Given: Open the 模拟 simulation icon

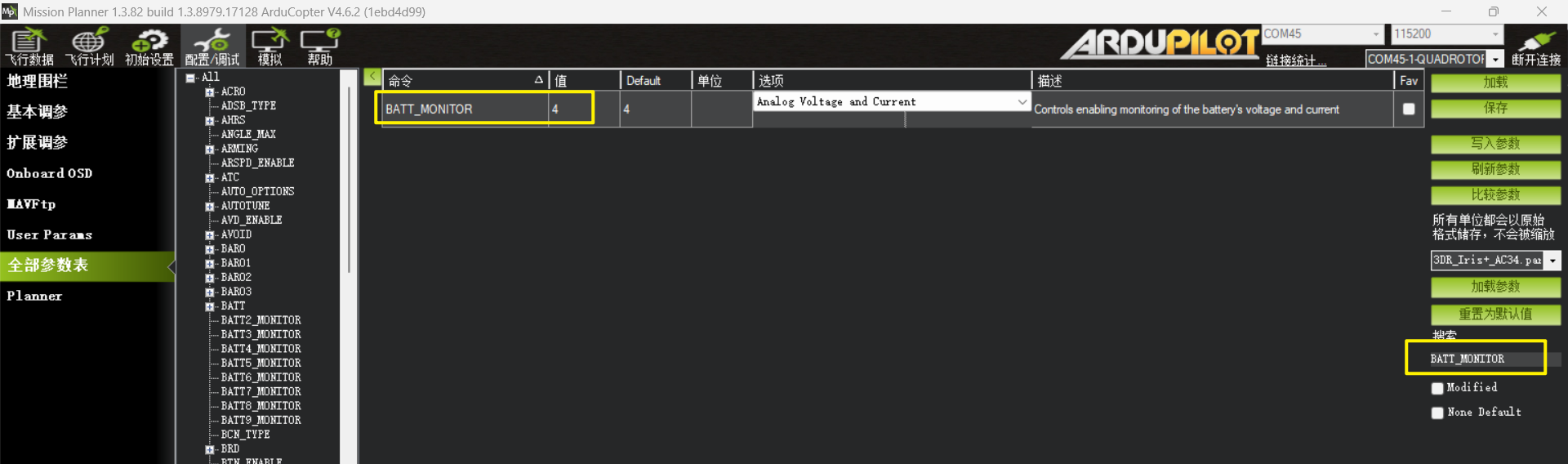Looking at the screenshot, I should (x=269, y=47).
